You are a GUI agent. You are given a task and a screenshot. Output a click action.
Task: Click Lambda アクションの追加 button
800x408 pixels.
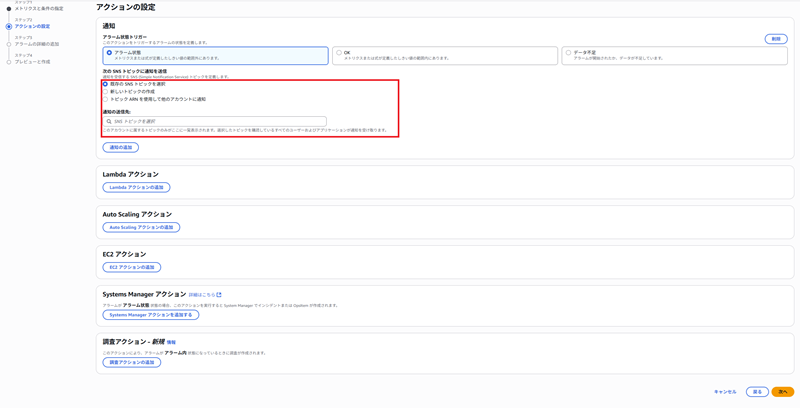coord(136,187)
